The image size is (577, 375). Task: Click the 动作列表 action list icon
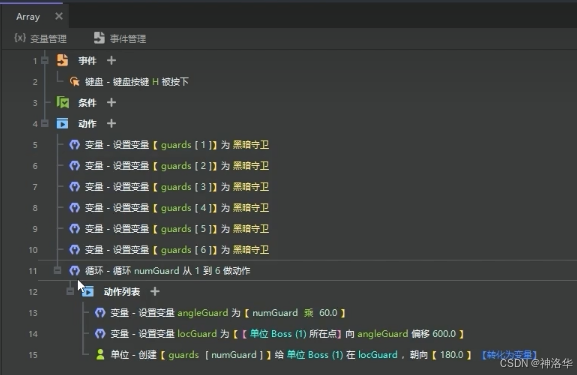88,292
